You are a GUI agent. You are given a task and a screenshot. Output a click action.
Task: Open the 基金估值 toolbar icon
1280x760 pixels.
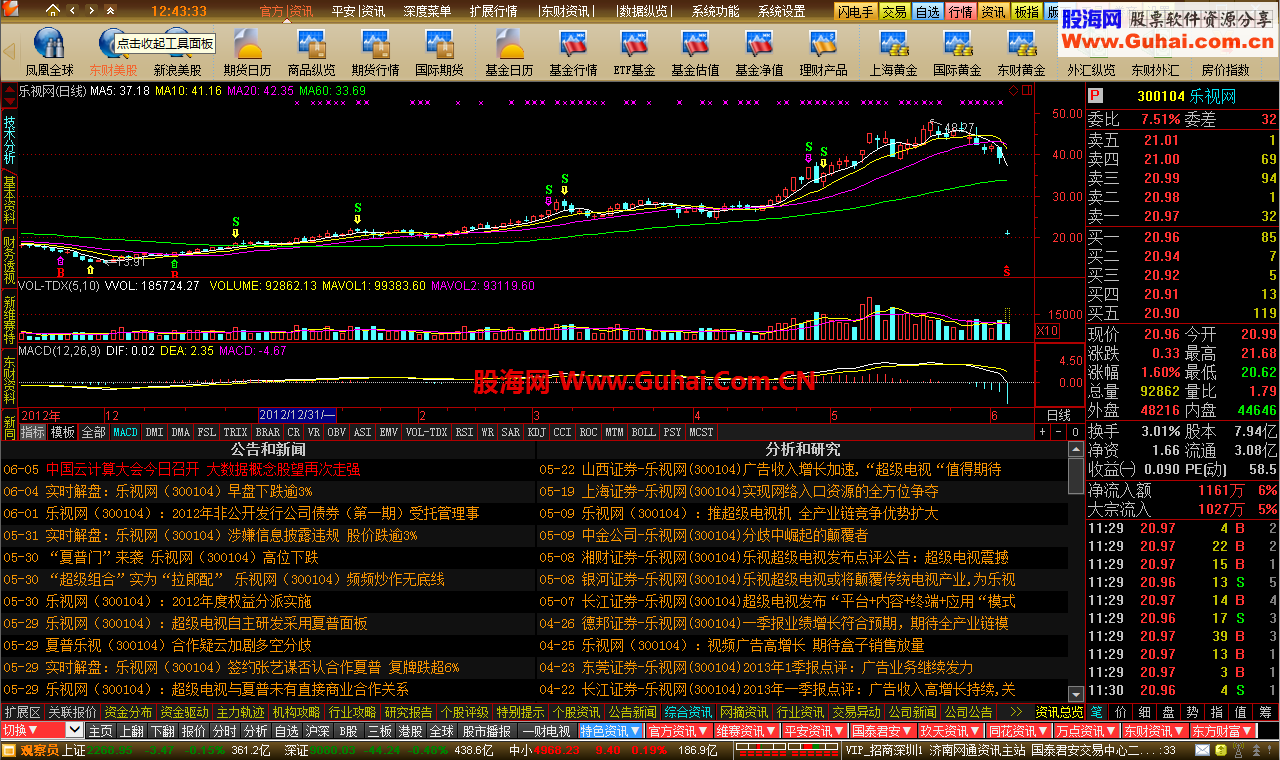(695, 52)
